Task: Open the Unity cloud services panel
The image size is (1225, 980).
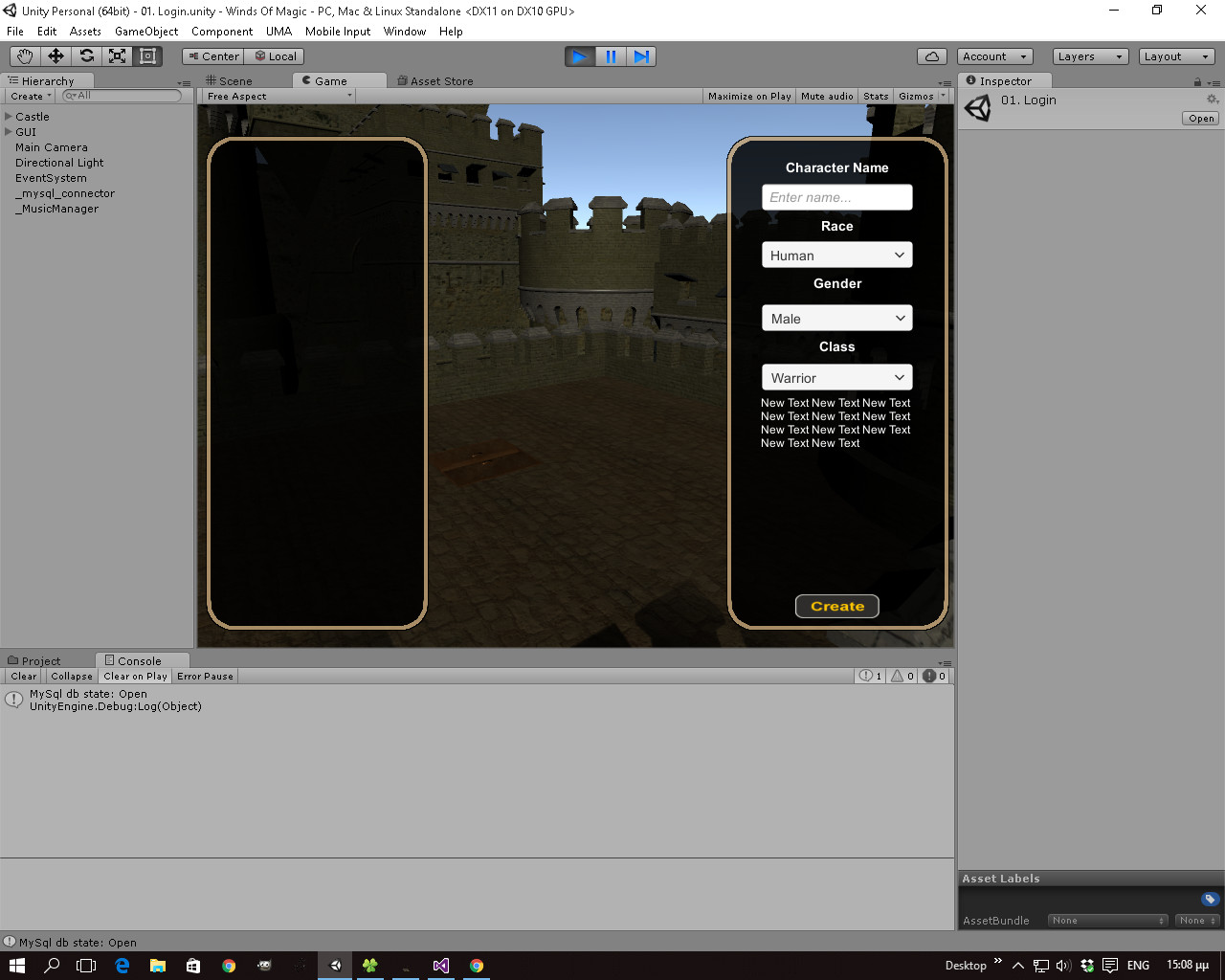Action: coord(932,56)
